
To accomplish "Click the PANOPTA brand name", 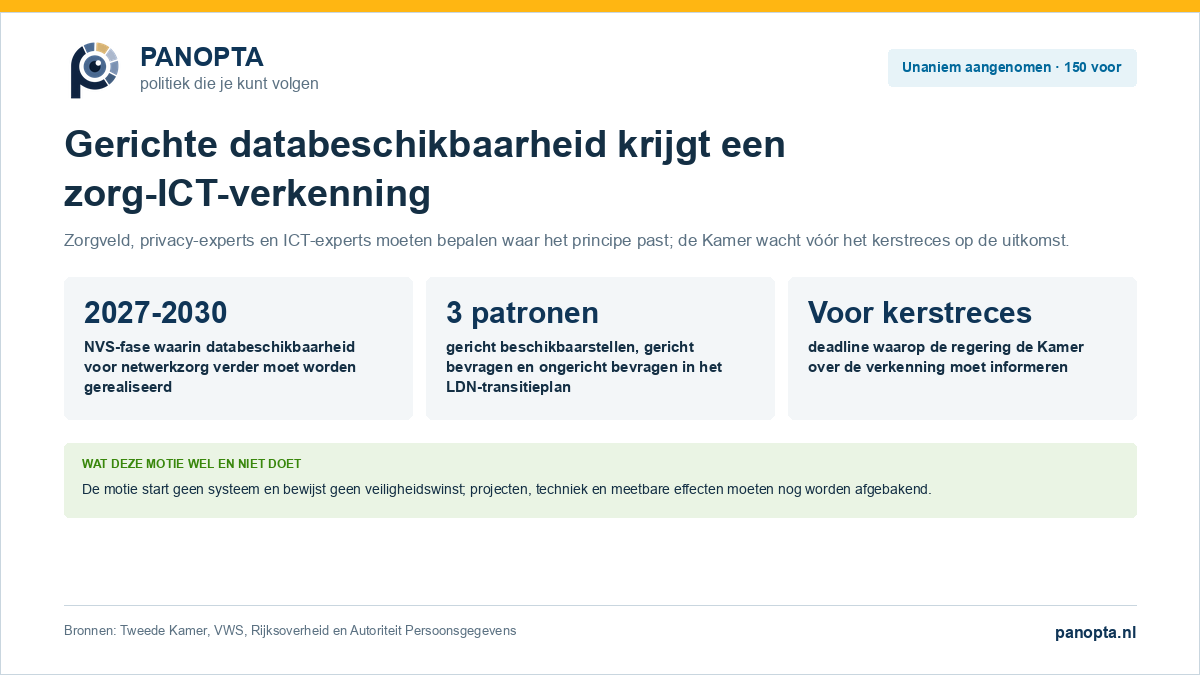I will (202, 57).
